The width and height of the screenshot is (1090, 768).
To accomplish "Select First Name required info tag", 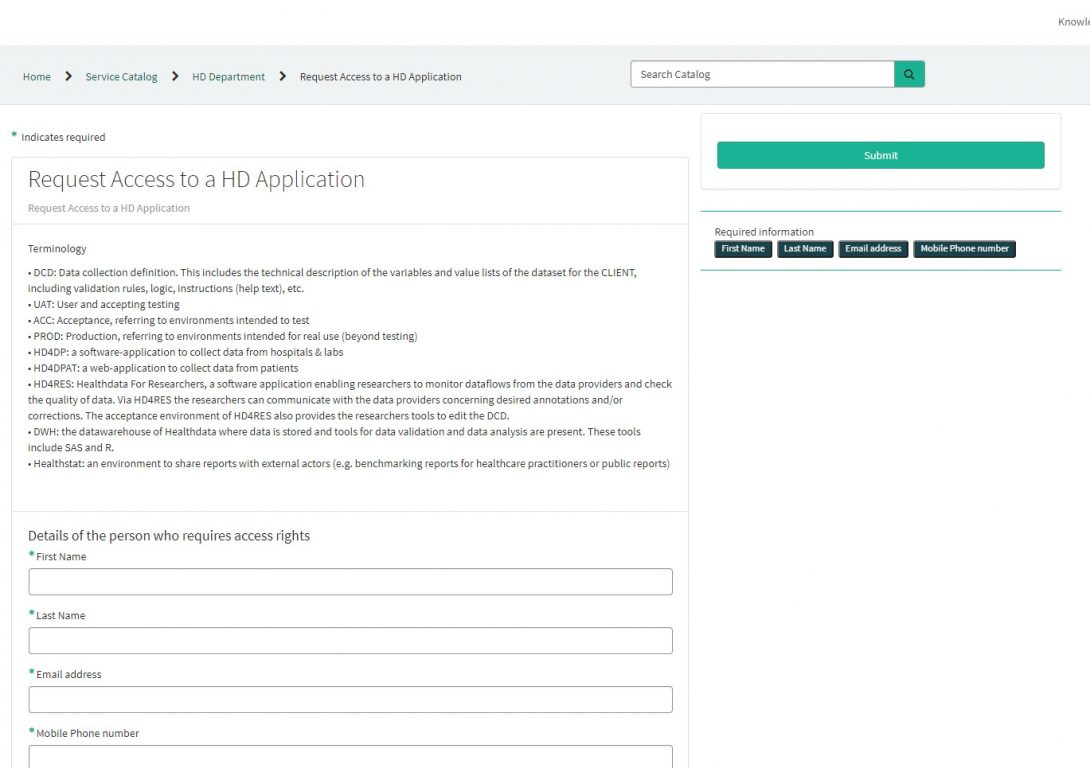I will pyautogui.click(x=743, y=249).
